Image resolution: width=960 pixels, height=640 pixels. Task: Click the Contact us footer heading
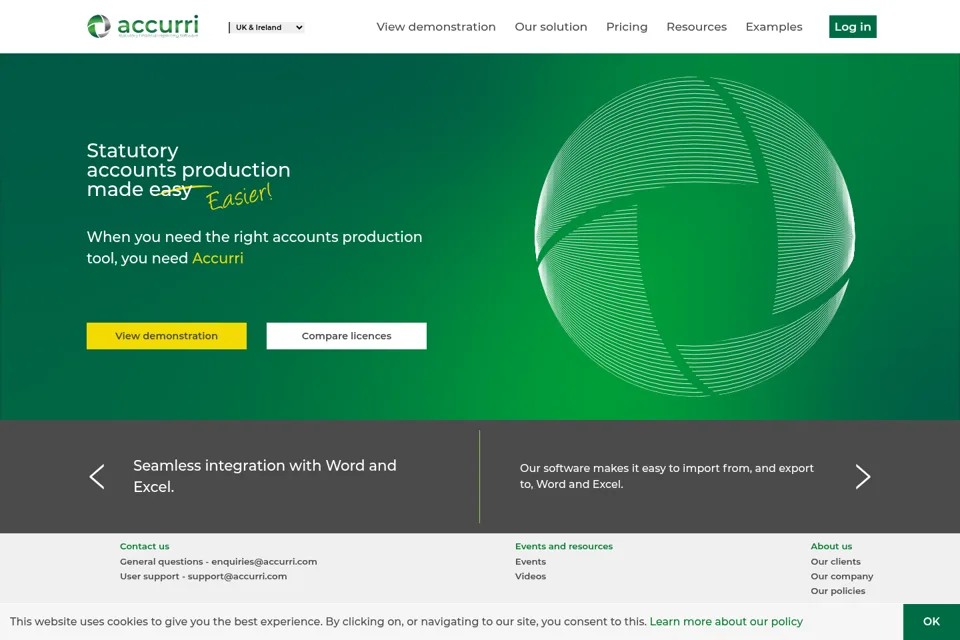pos(144,546)
